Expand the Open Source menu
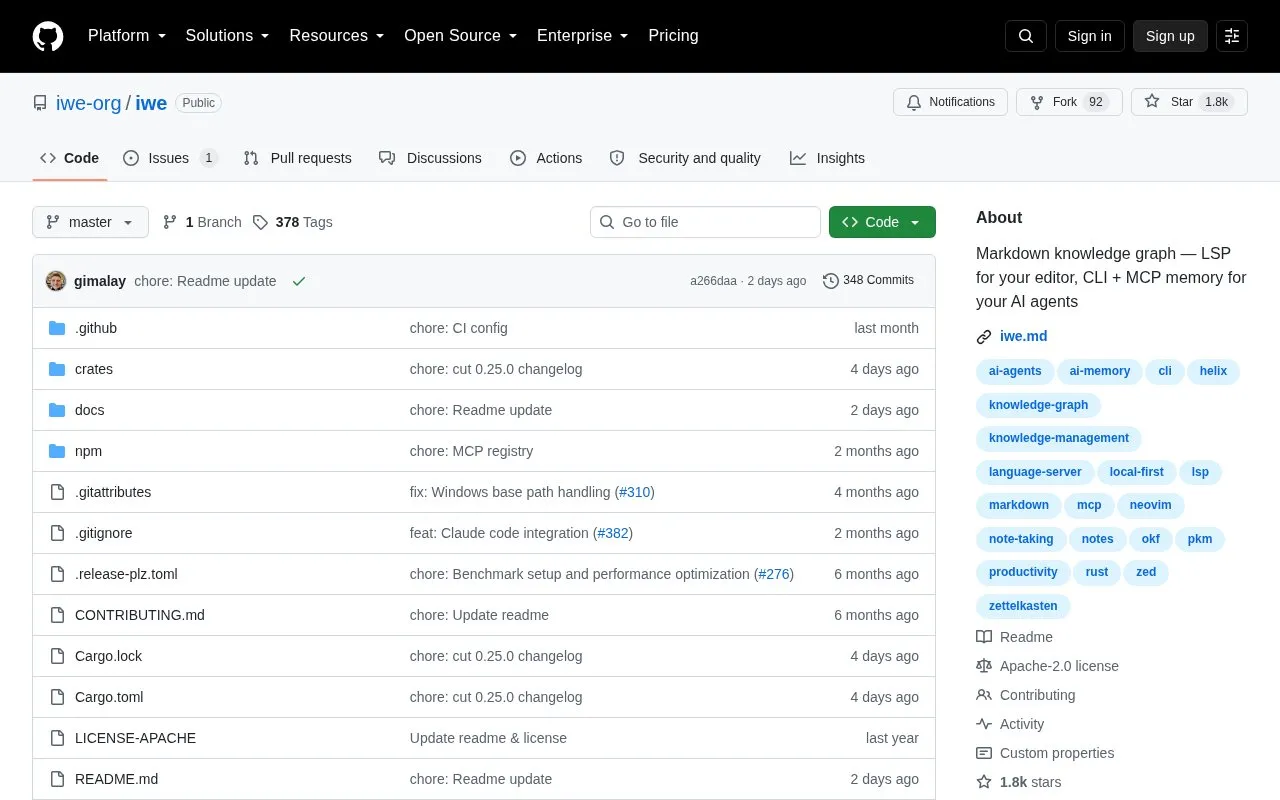 click(460, 36)
